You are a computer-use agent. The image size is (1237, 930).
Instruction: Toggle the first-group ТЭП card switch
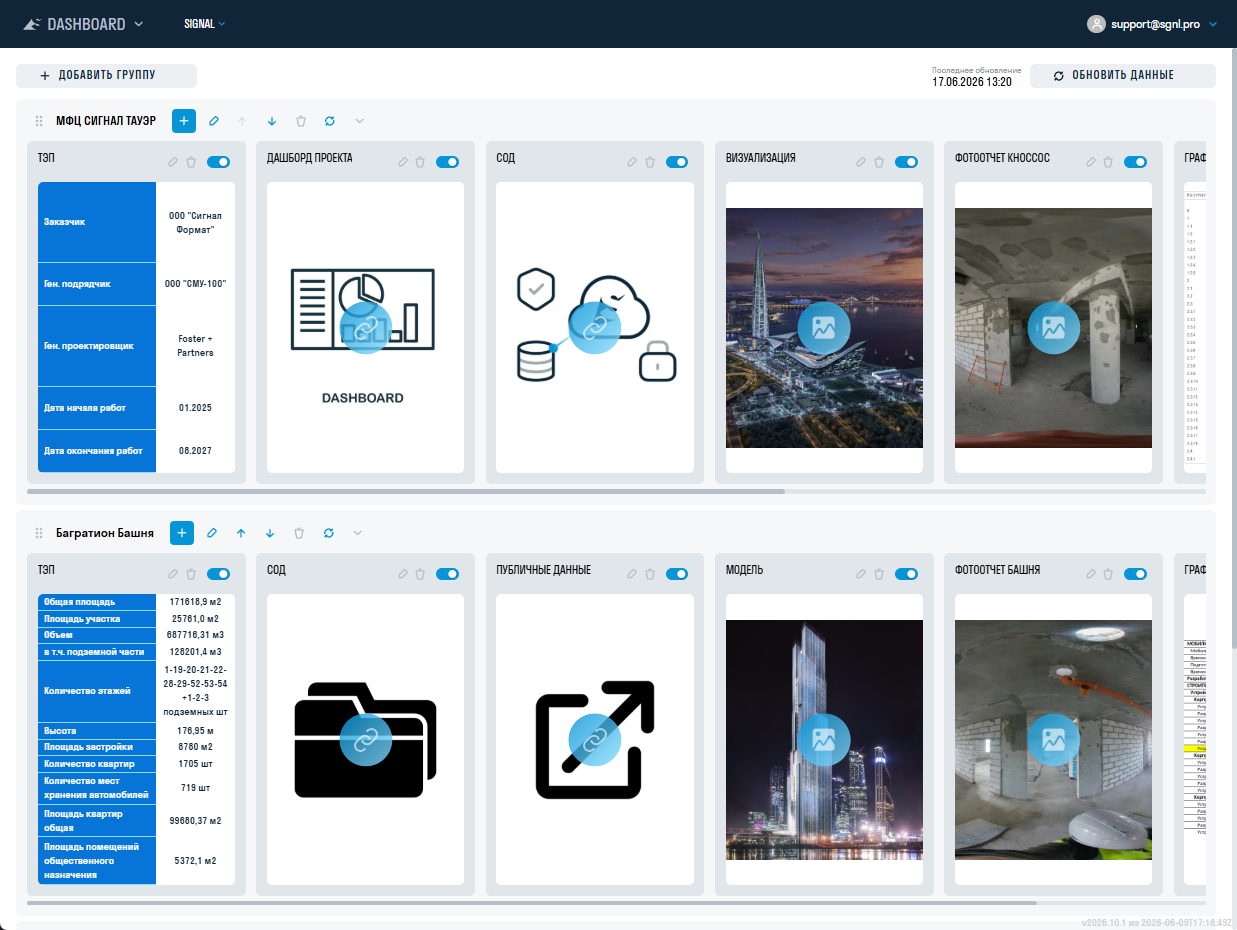[218, 162]
